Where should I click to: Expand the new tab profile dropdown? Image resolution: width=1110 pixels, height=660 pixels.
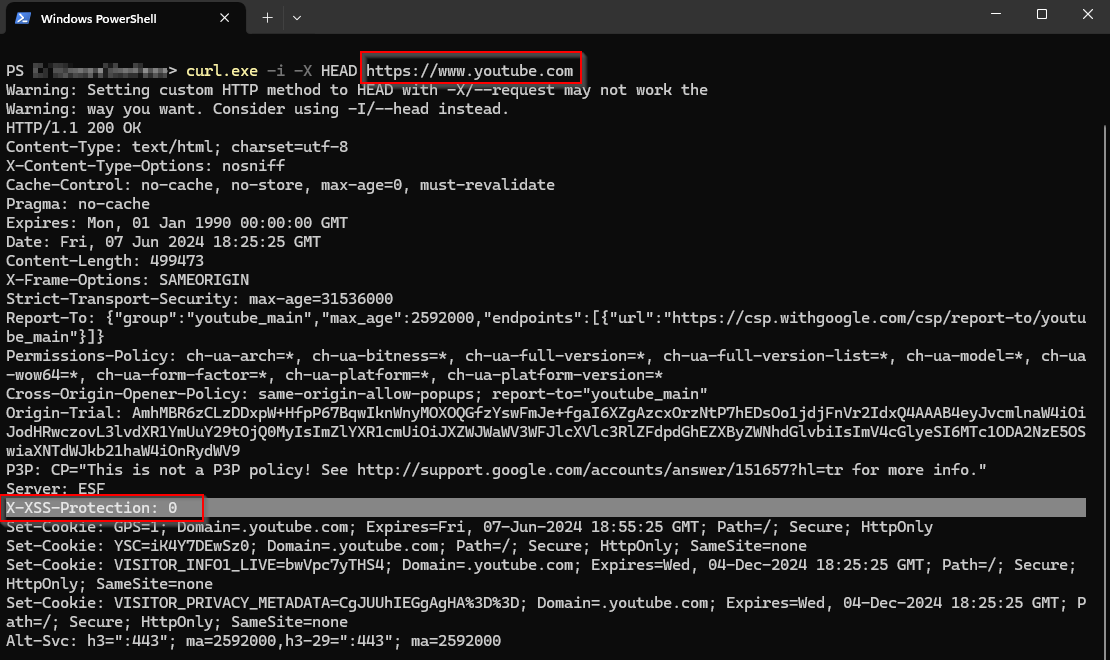pyautogui.click(x=297, y=18)
